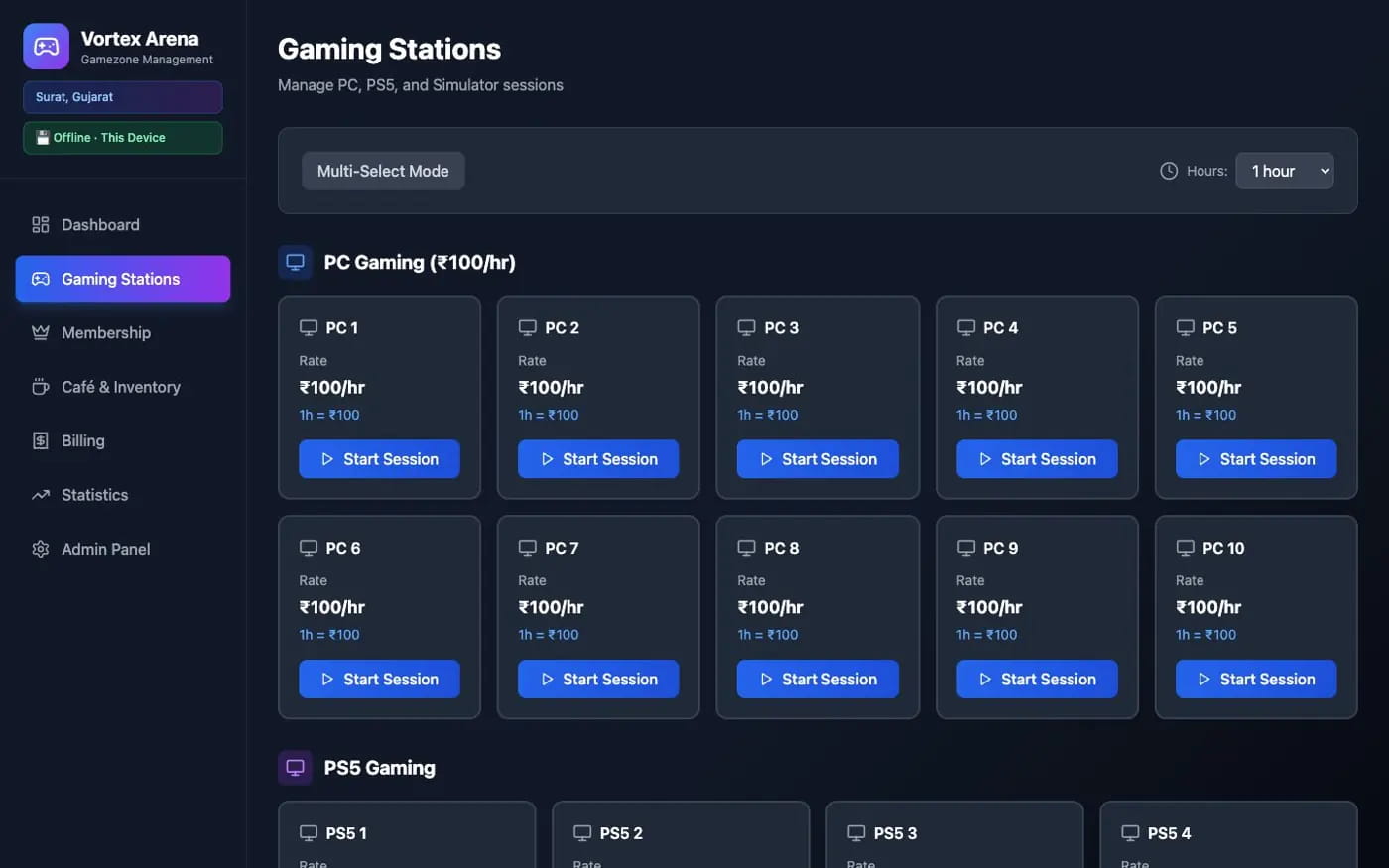Click the save icon in the Offline badge
The image size is (1389, 868).
[x=43, y=138]
